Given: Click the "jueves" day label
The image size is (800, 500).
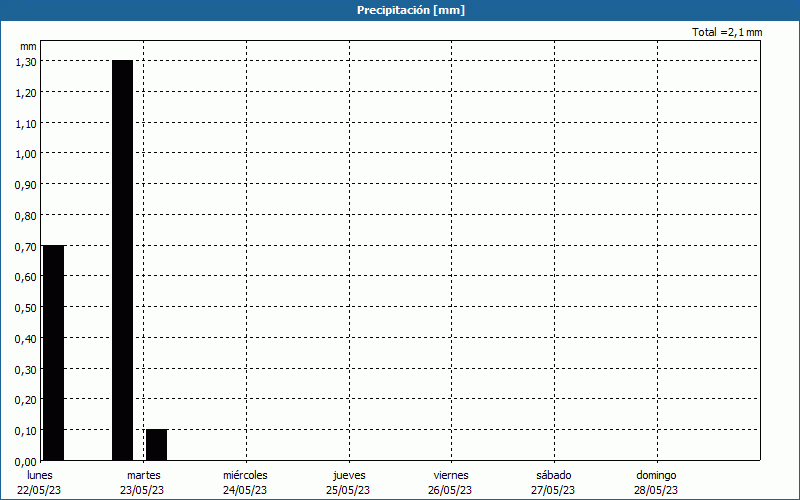Looking at the screenshot, I should pyautogui.click(x=349, y=475).
